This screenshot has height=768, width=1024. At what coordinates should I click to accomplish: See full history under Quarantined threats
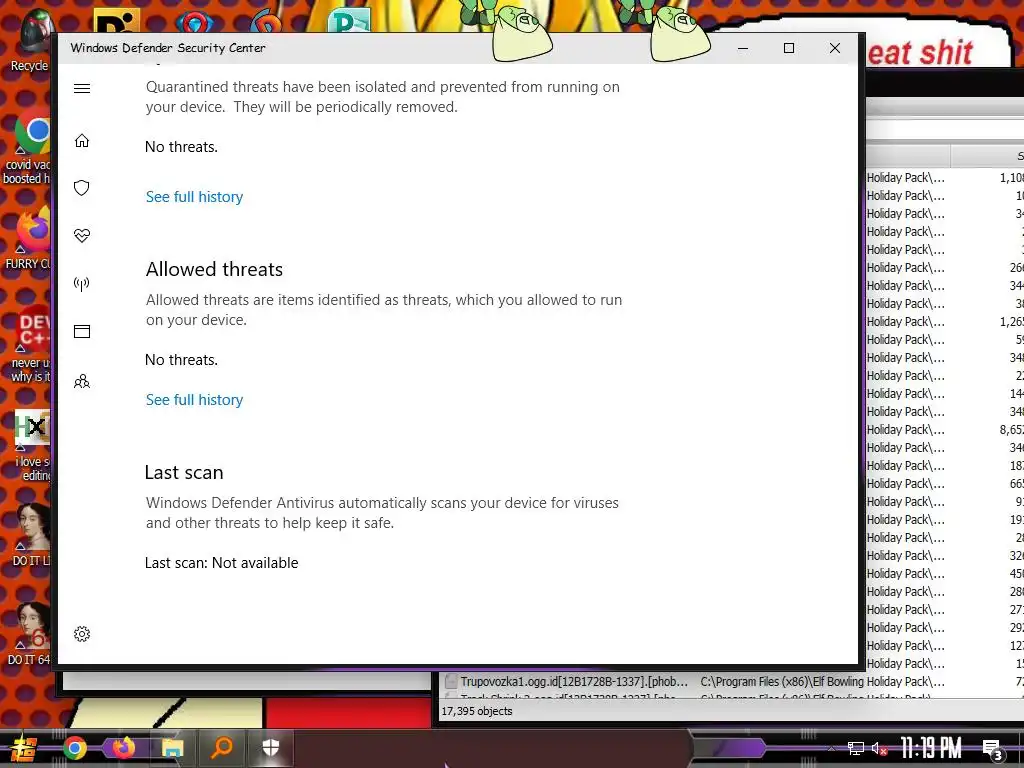[x=194, y=197]
